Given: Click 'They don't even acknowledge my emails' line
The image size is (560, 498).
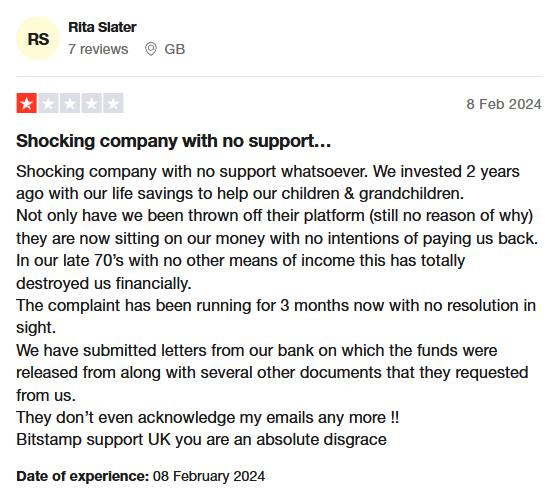Looking at the screenshot, I should (208, 417).
